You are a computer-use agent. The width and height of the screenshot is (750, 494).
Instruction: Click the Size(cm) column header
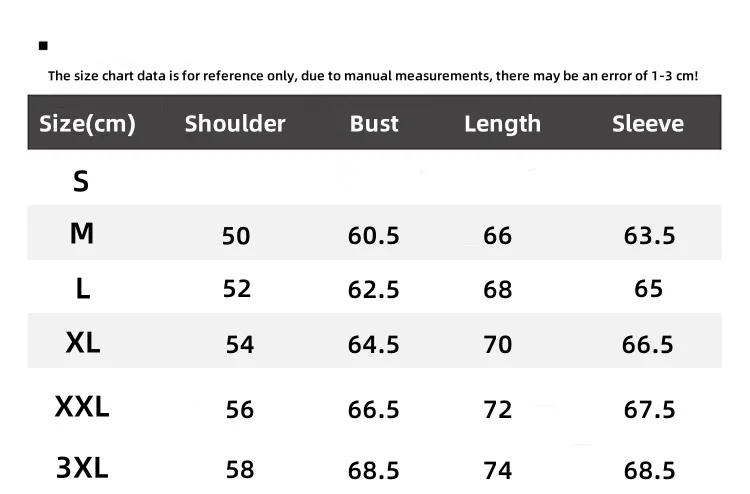tap(87, 124)
